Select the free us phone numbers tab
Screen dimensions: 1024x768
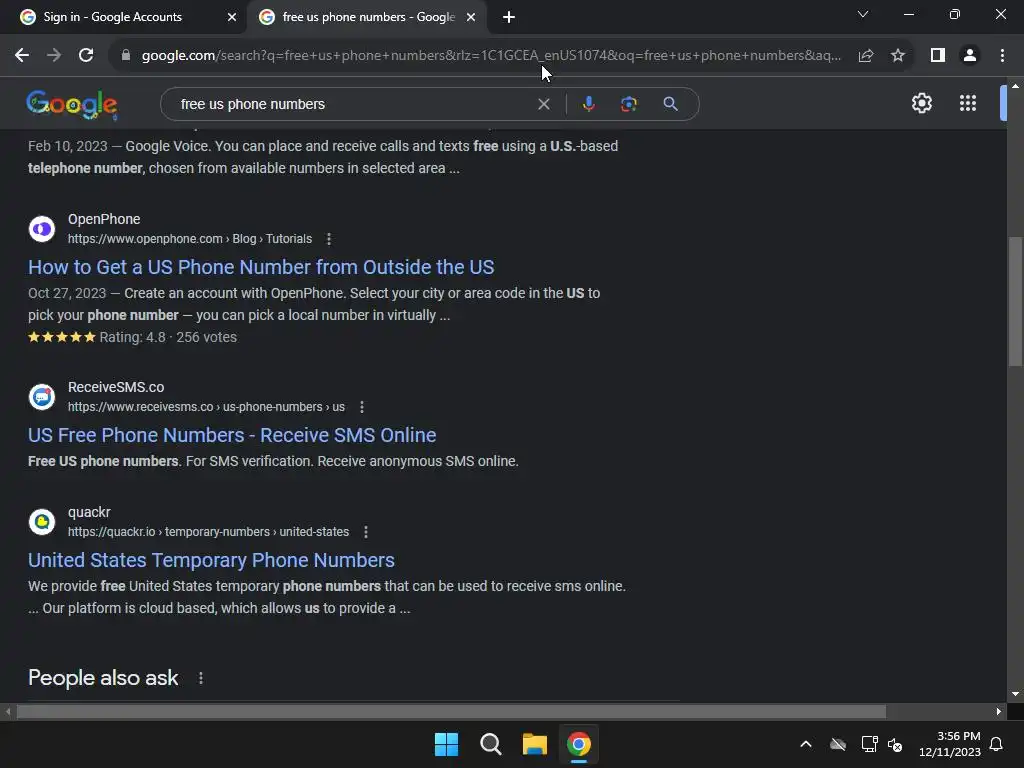pos(368,17)
